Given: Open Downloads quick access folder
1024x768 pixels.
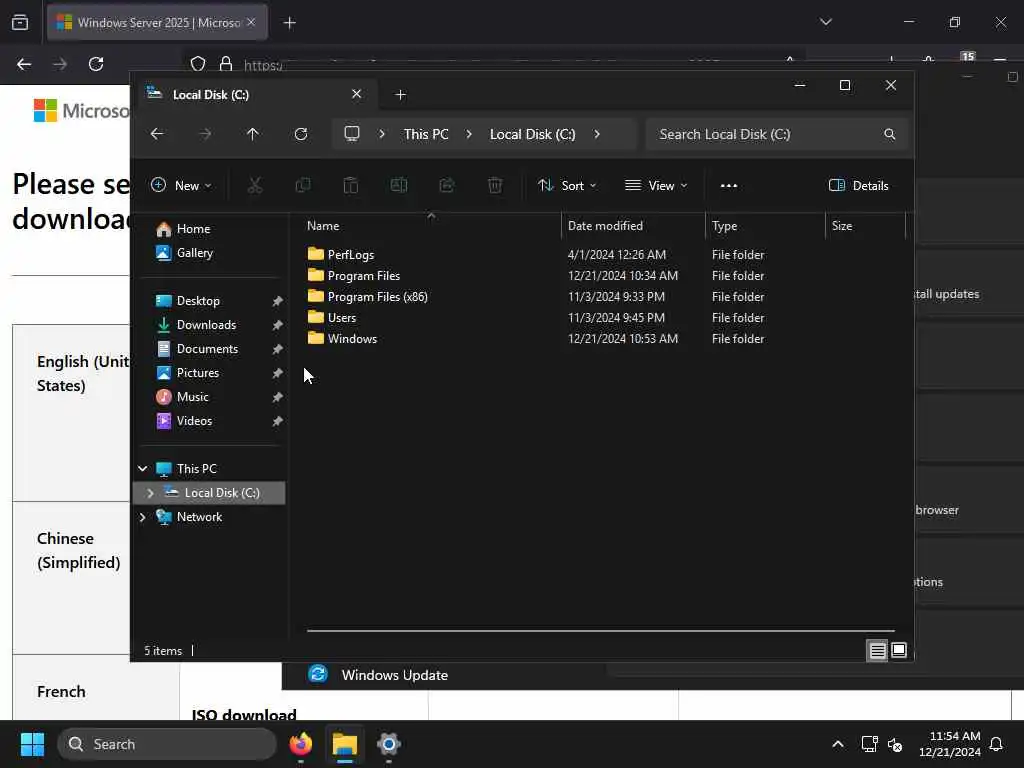Looking at the screenshot, I should click(206, 325).
